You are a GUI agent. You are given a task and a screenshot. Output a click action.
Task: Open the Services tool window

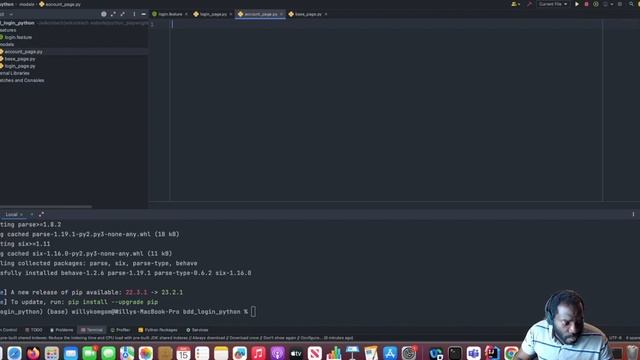tap(197, 330)
